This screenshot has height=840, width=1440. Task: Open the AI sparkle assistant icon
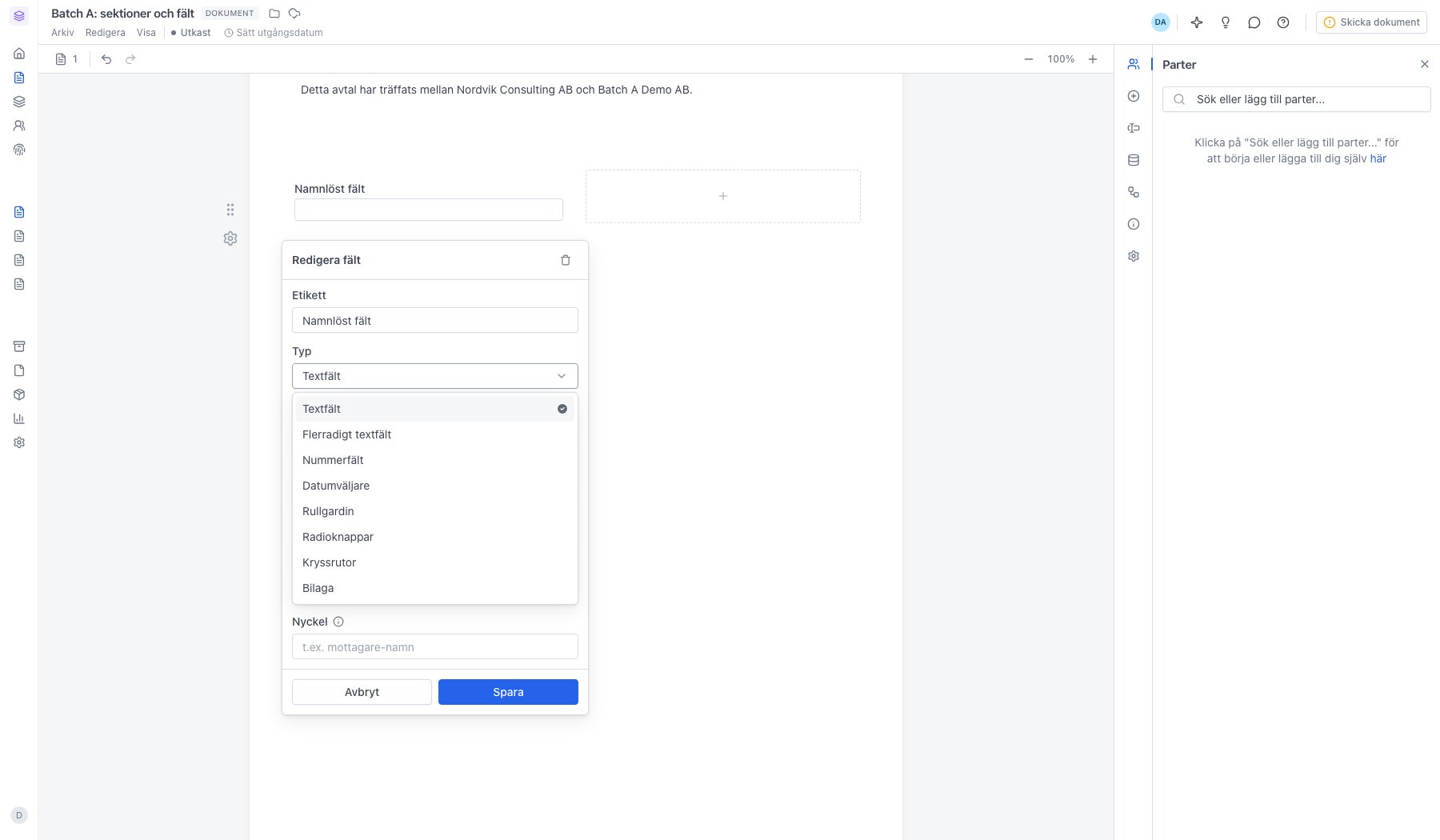pyautogui.click(x=1197, y=22)
